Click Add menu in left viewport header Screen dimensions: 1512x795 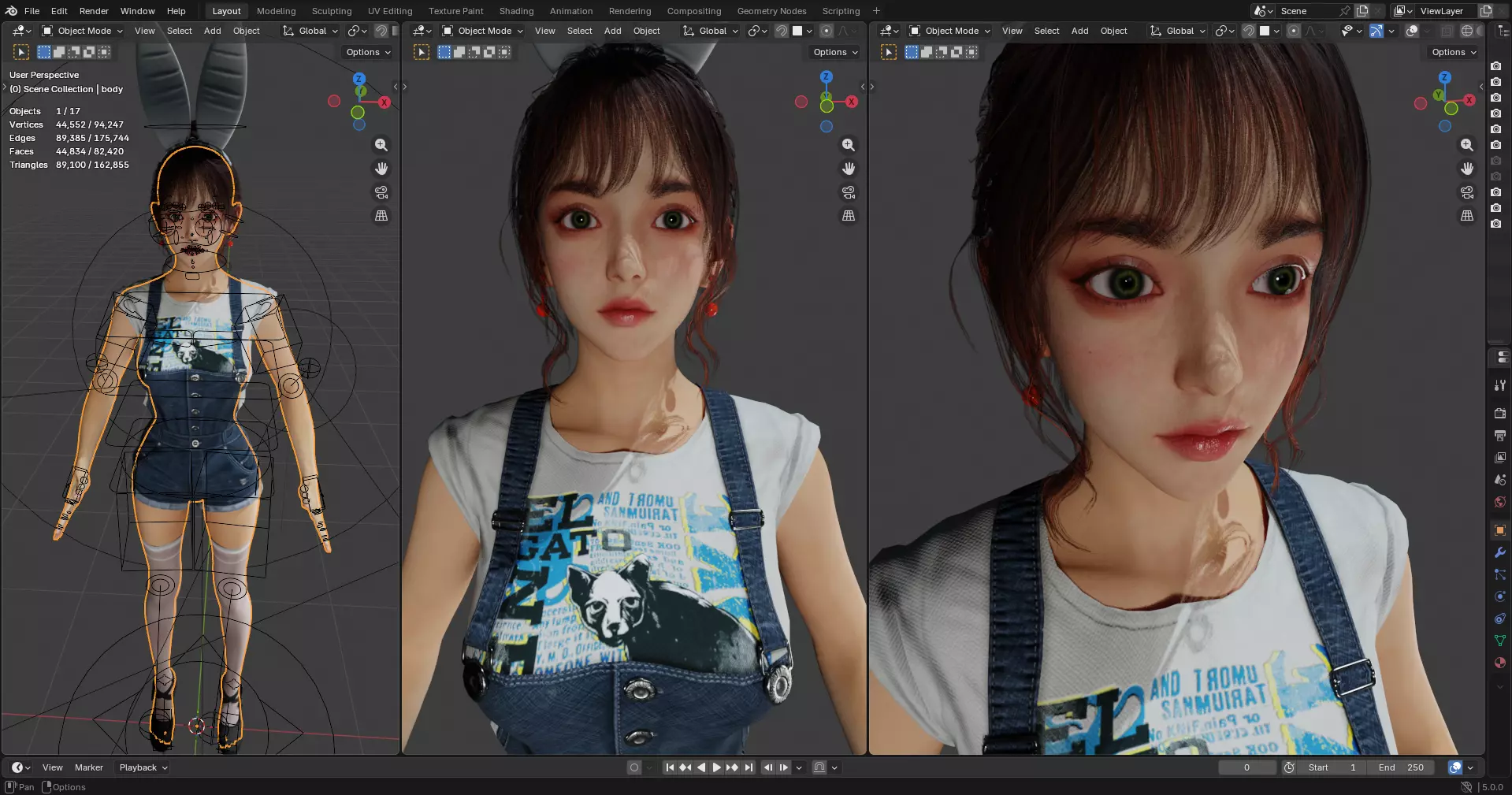pos(213,31)
